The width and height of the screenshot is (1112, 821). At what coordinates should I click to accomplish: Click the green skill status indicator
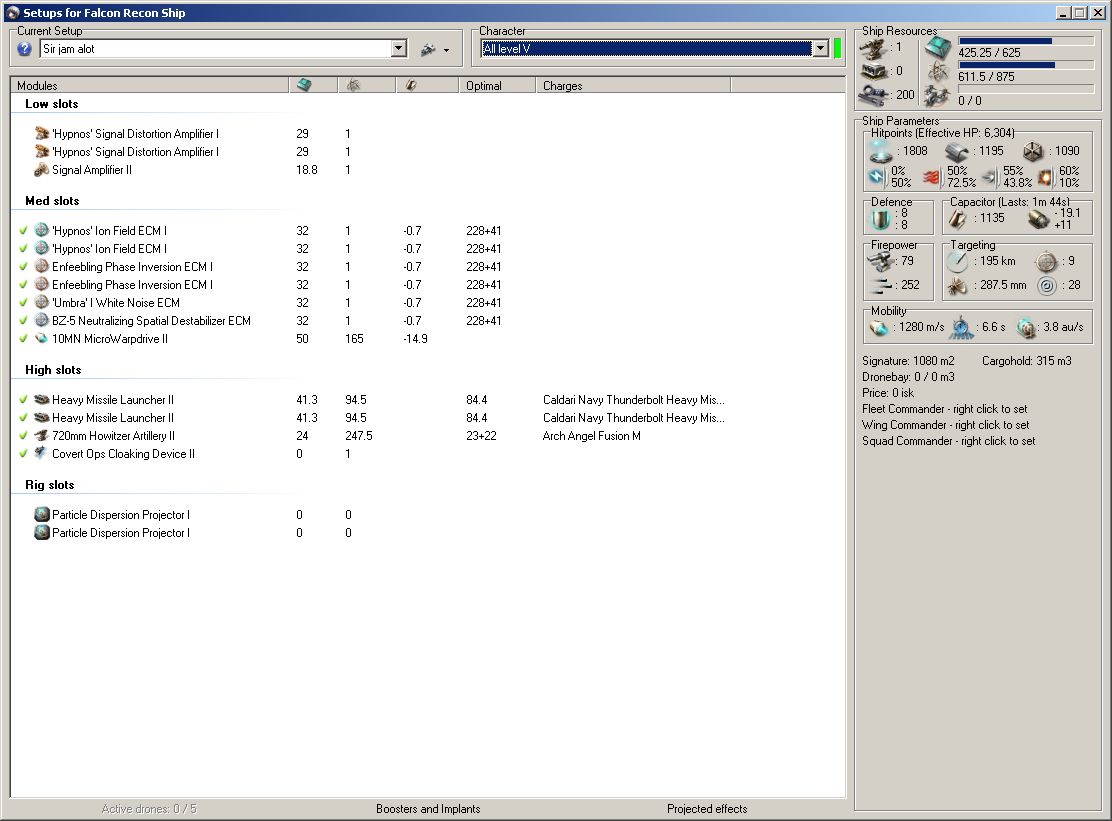click(x=838, y=48)
